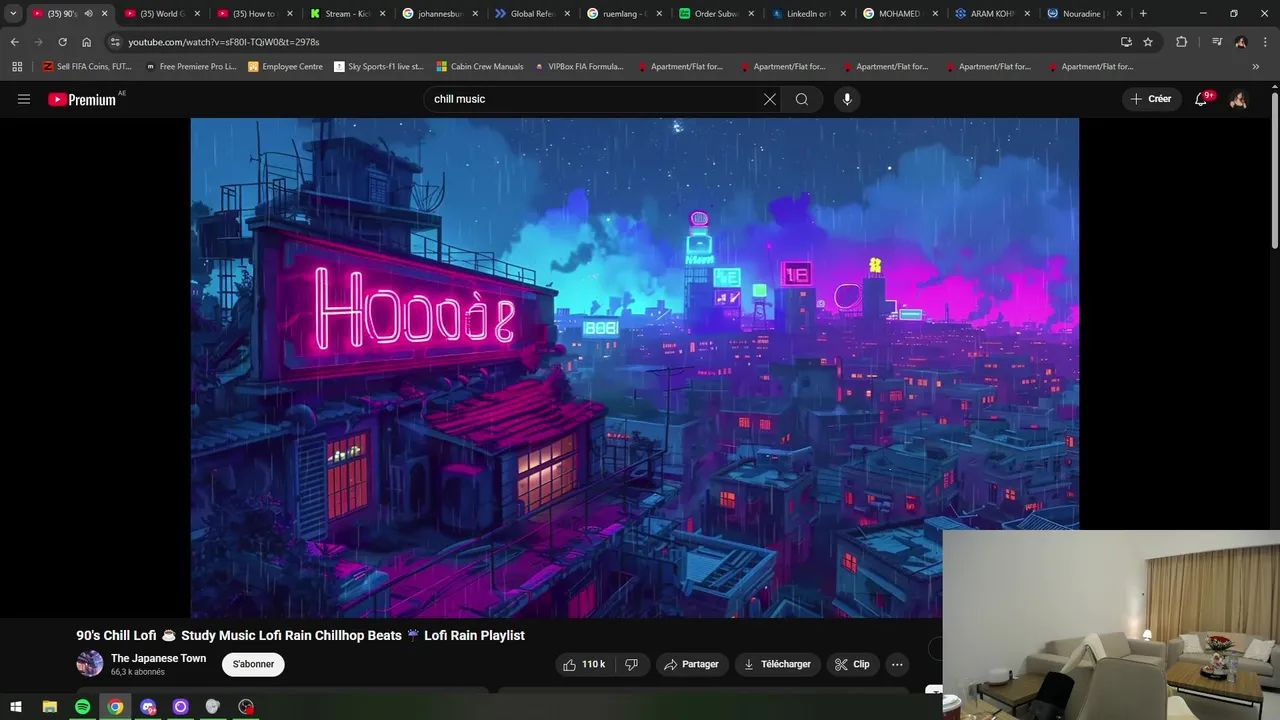The height and width of the screenshot is (720, 1280).
Task: Open VIPBox FIA Formula bookmark
Action: (x=579, y=67)
